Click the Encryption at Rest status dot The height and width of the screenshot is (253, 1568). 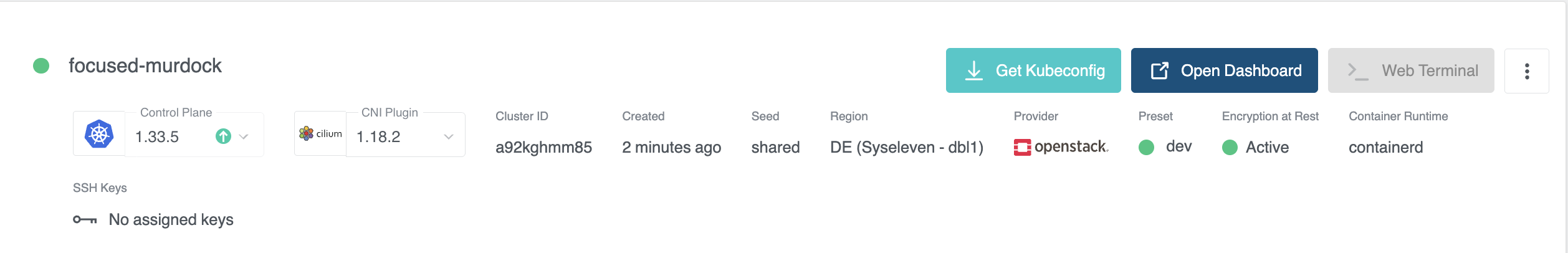point(1230,147)
